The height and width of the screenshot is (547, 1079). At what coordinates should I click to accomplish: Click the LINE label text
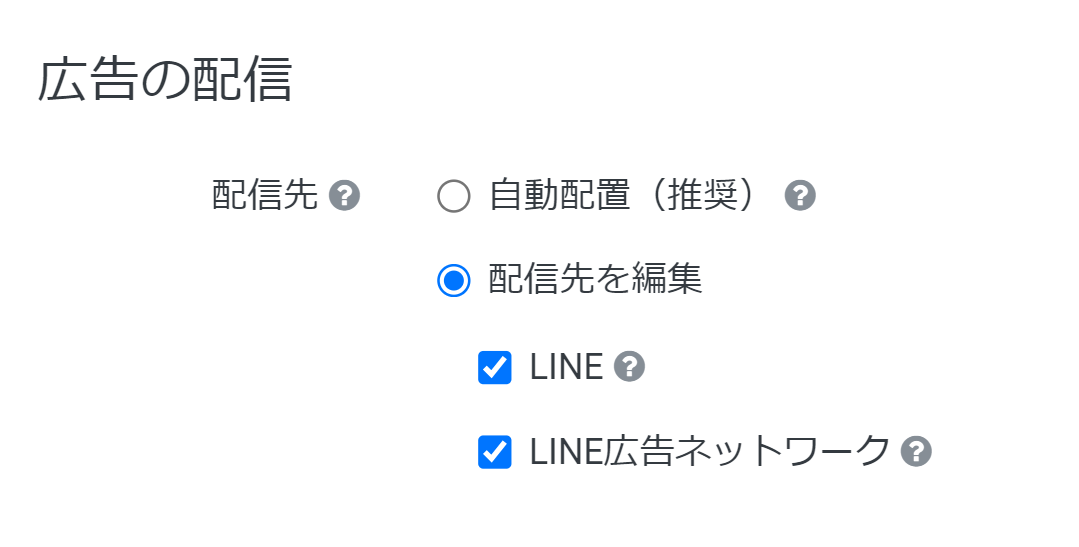click(566, 368)
